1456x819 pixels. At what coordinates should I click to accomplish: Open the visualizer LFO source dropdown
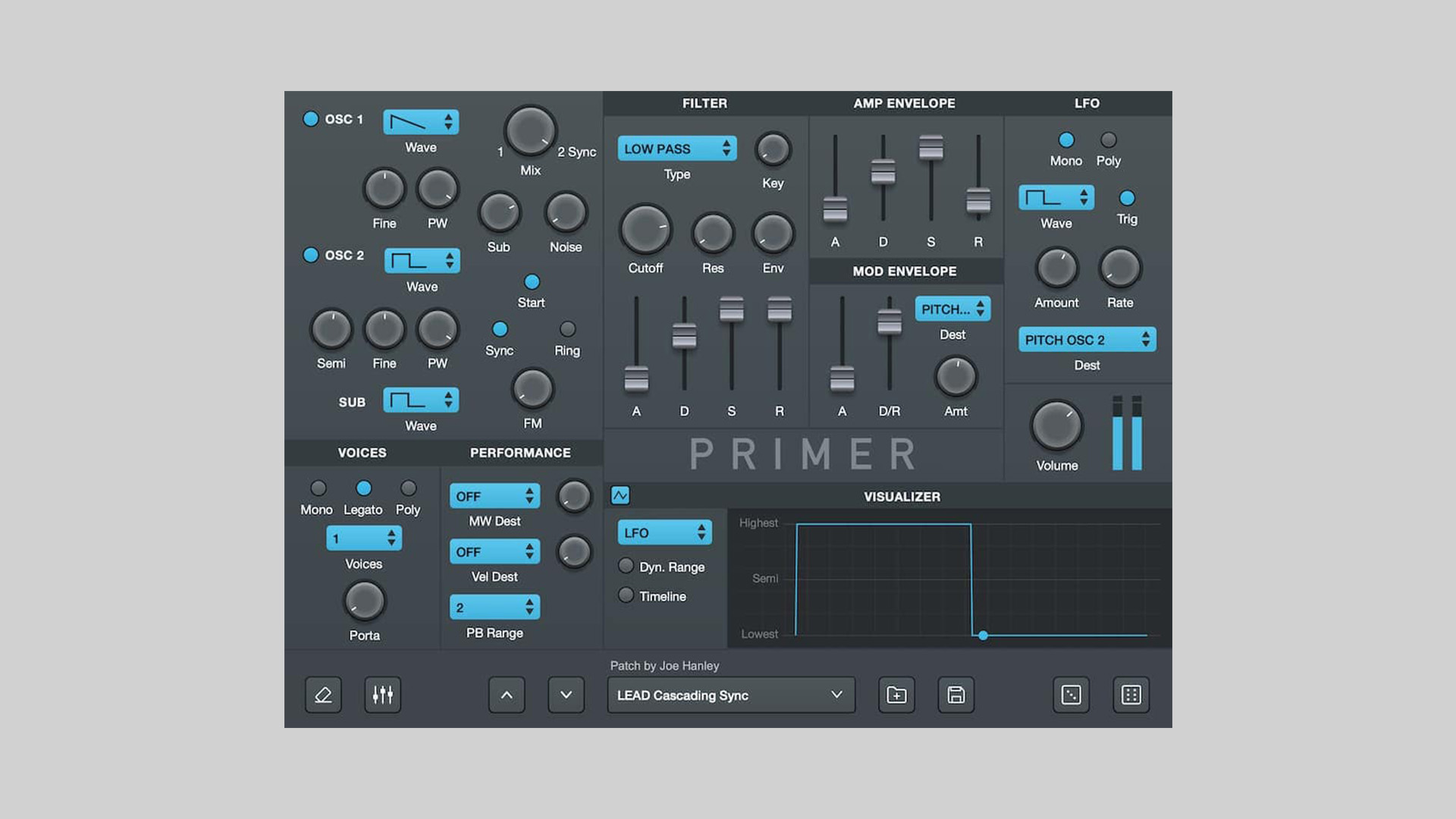[665, 532]
